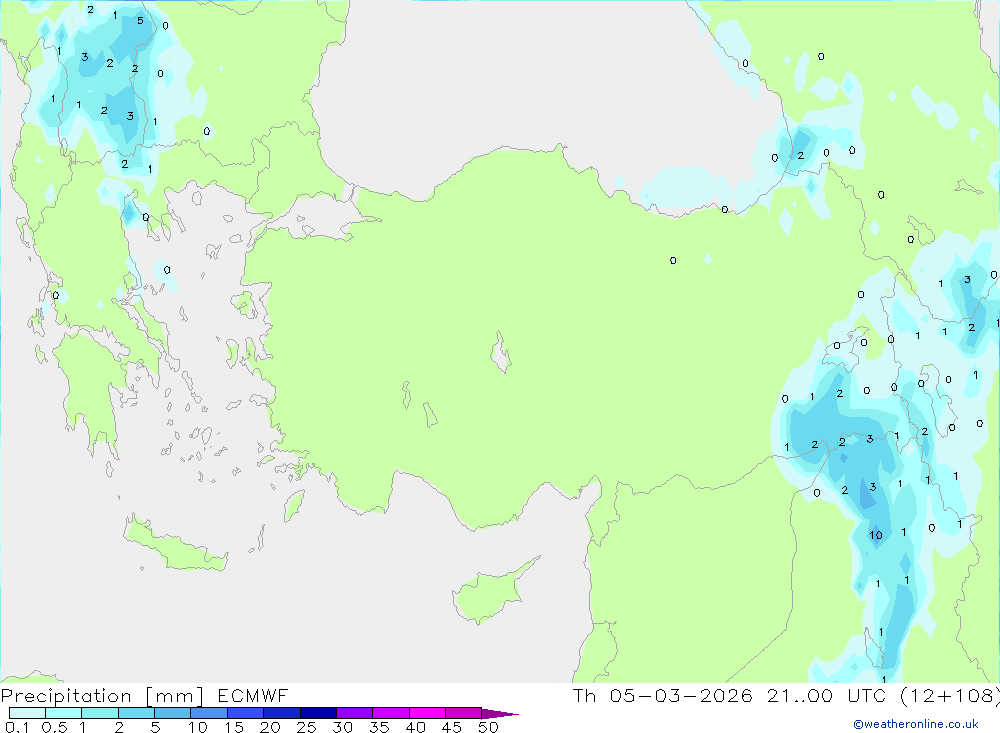Click the 1–2 mm legend color swatch
The height and width of the screenshot is (733, 1000).
[100, 713]
